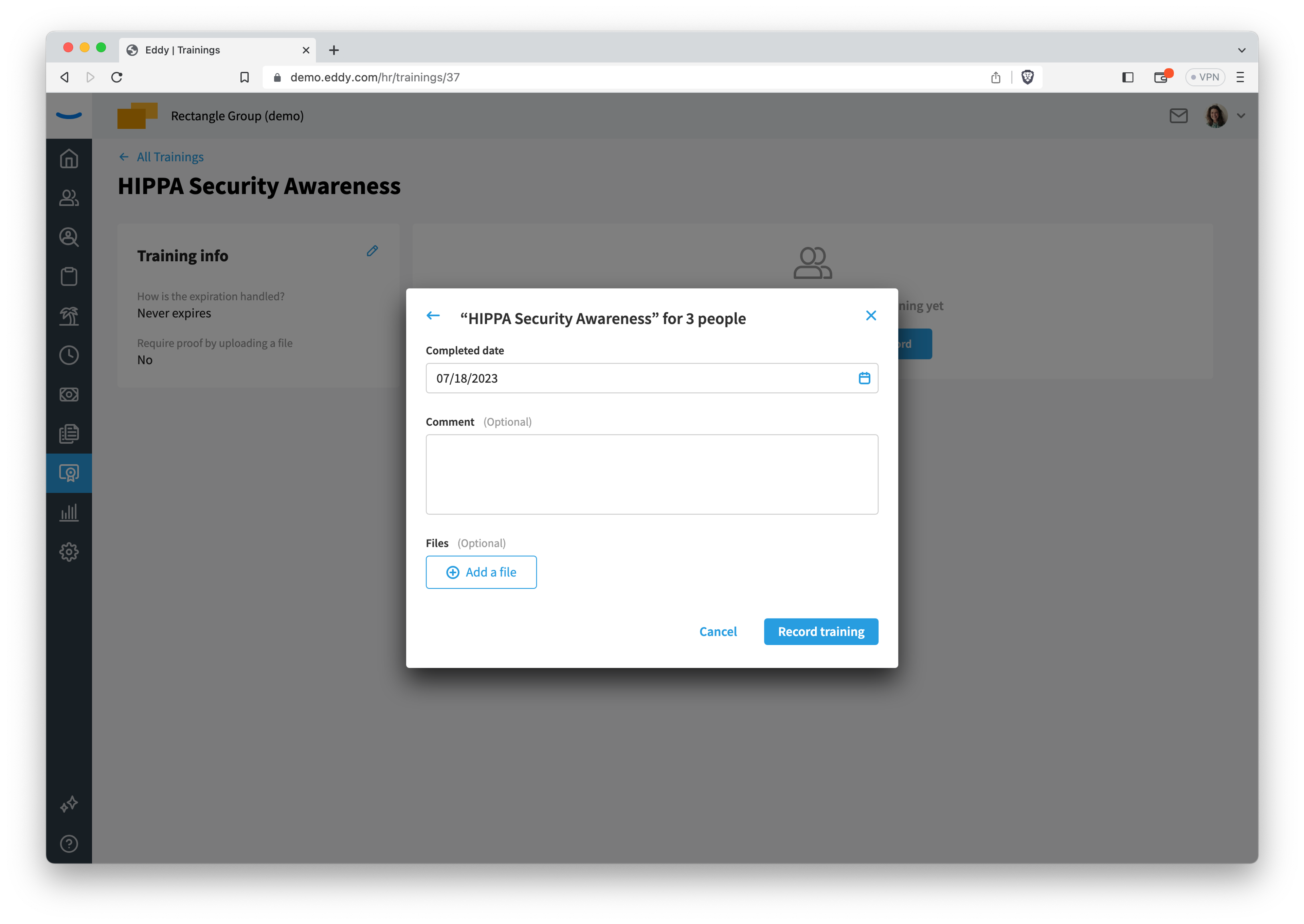Image resolution: width=1304 pixels, height=924 pixels.
Task: Expand the browser tab list chevron
Action: coord(1242,50)
